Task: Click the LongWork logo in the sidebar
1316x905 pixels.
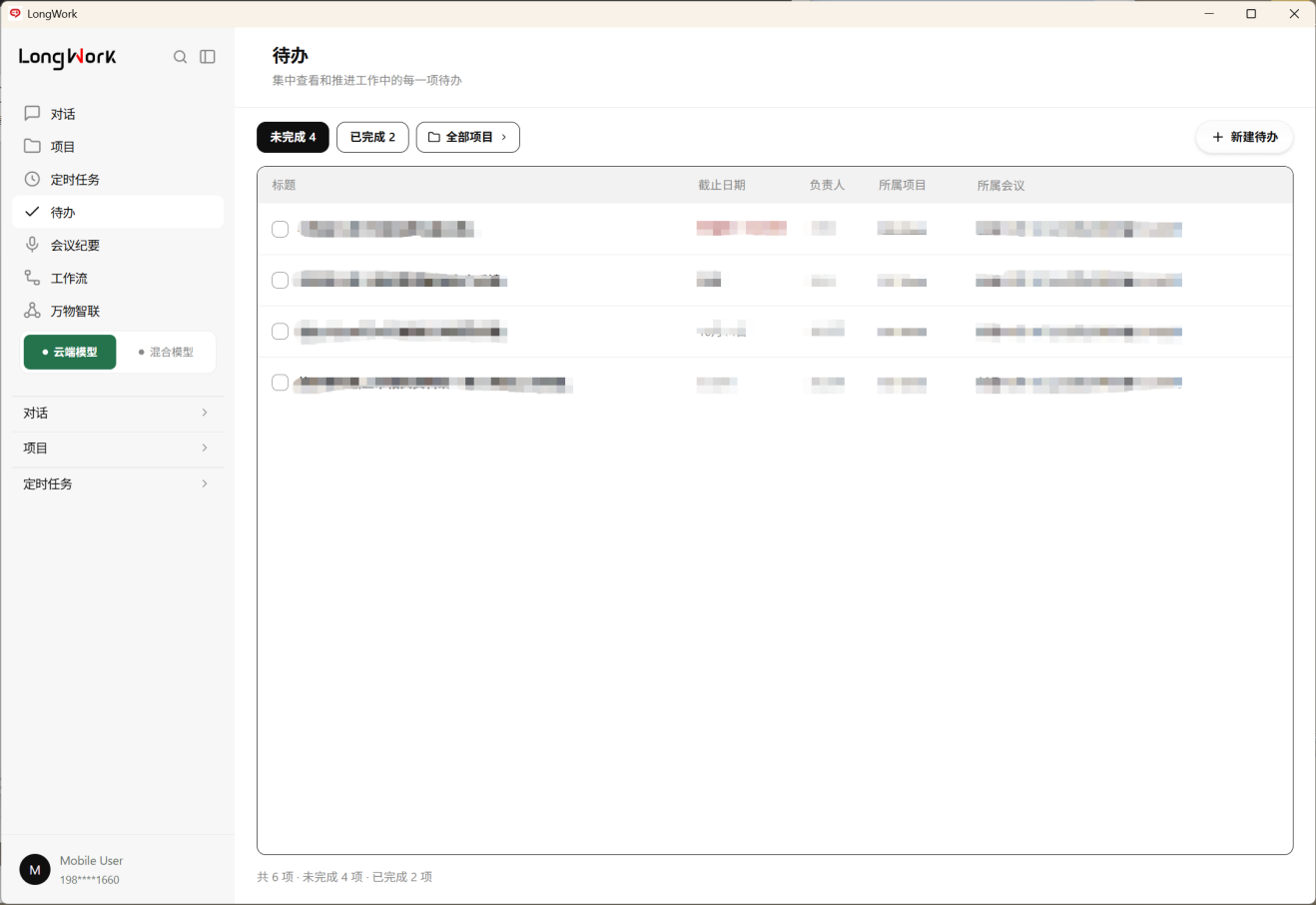Action: 67,58
